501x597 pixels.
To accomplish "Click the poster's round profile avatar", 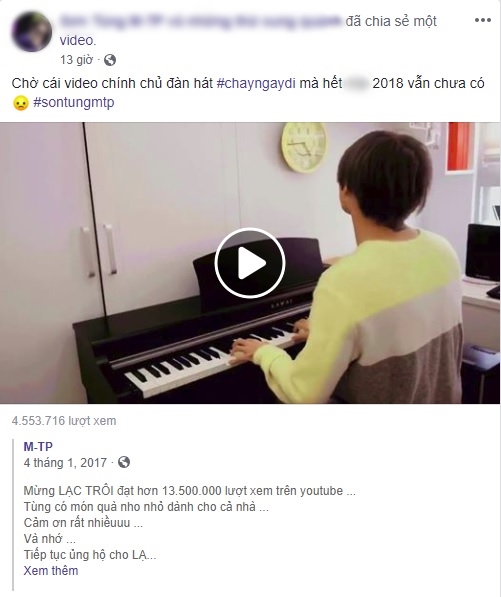I will pos(32,32).
